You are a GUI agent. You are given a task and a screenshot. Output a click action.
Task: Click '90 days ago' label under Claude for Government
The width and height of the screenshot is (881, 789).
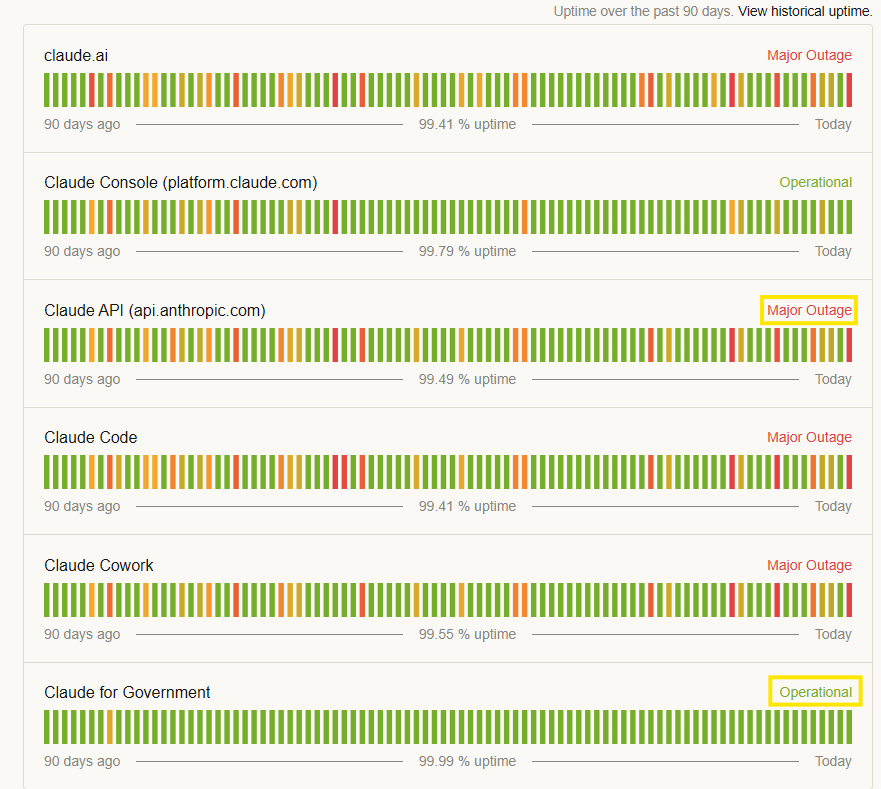pos(82,761)
